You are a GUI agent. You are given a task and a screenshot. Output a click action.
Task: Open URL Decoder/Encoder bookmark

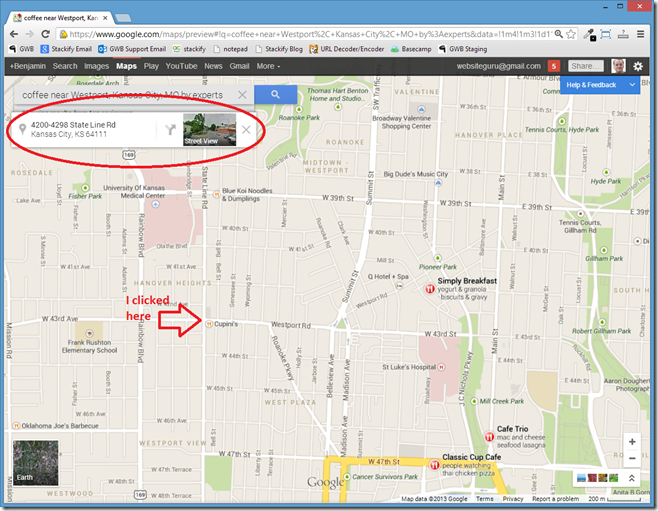pos(347,49)
